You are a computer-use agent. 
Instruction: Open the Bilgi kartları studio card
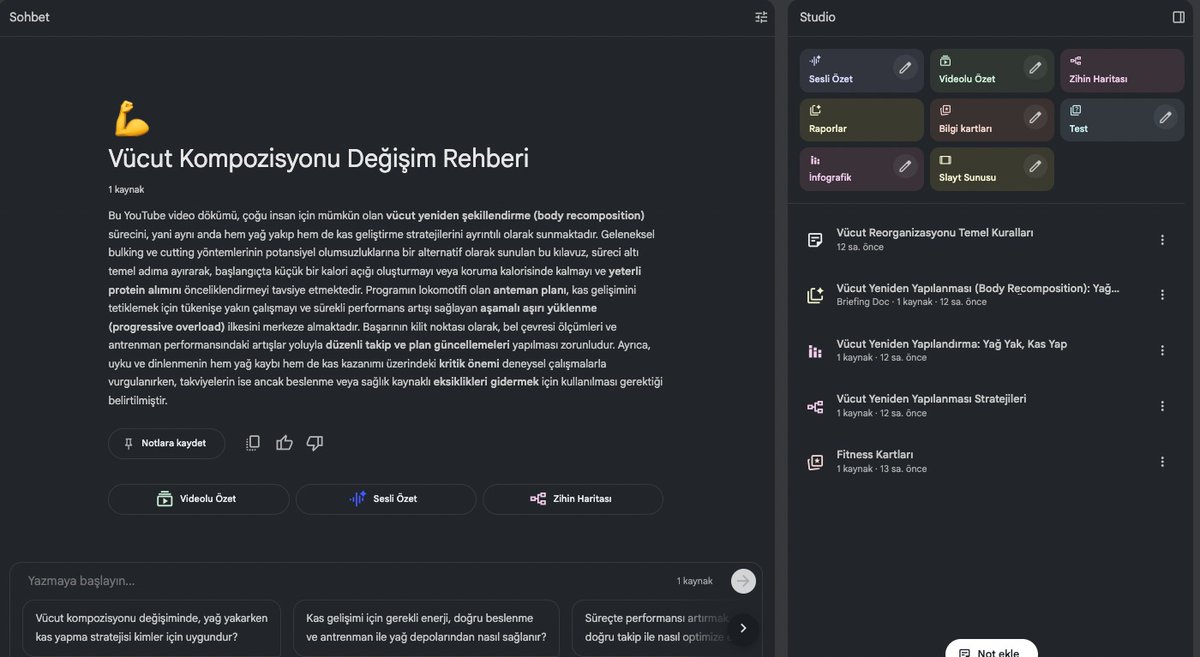point(991,120)
